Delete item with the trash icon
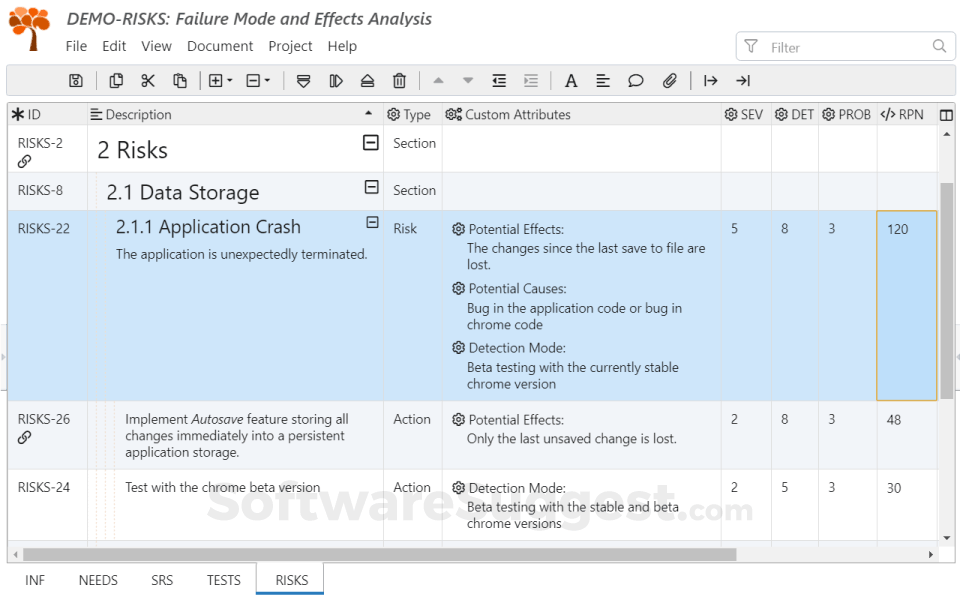Image resolution: width=960 pixels, height=600 pixels. pos(399,81)
